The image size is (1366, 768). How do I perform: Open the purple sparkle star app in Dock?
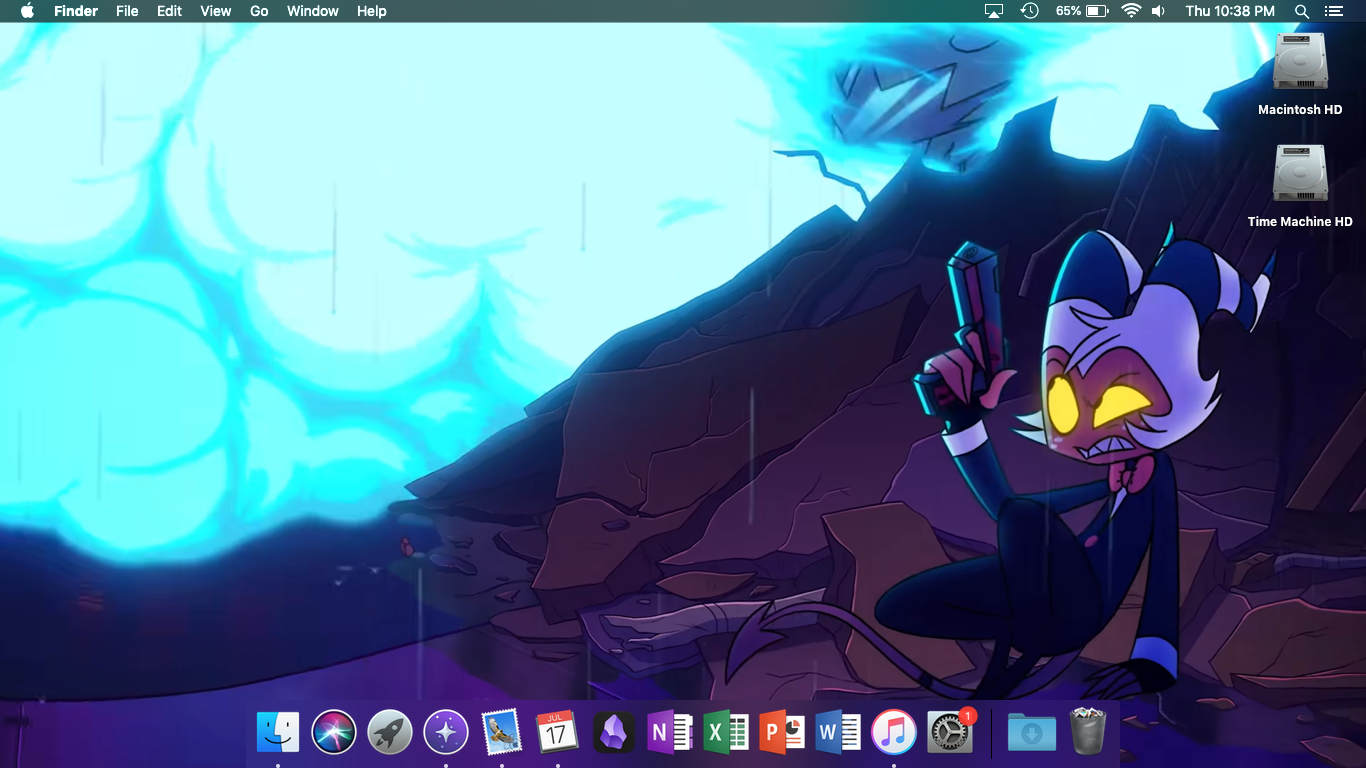coord(446,733)
